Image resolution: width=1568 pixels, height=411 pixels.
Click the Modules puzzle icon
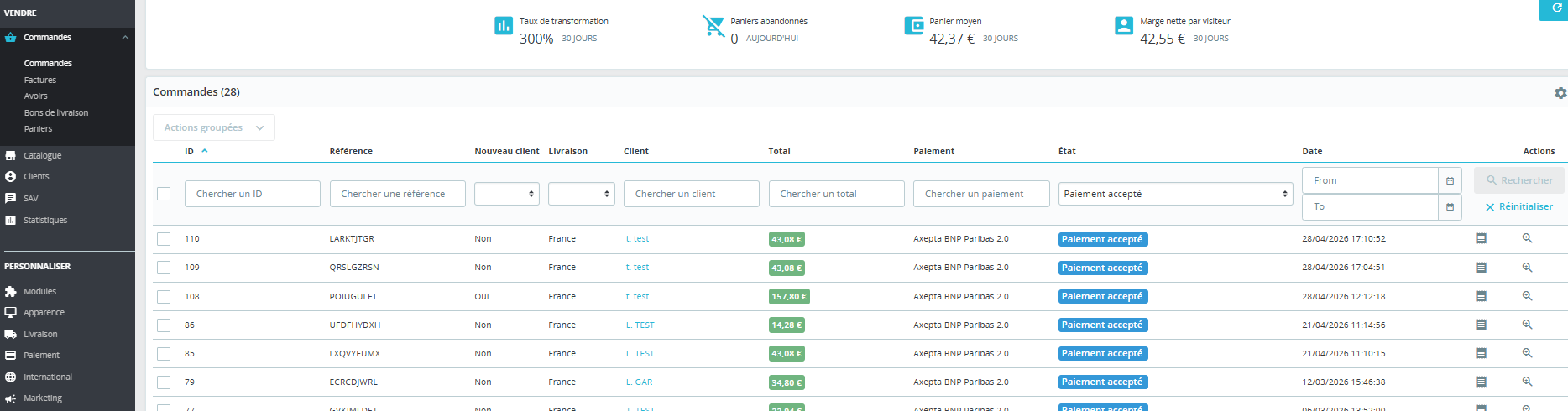point(10,291)
